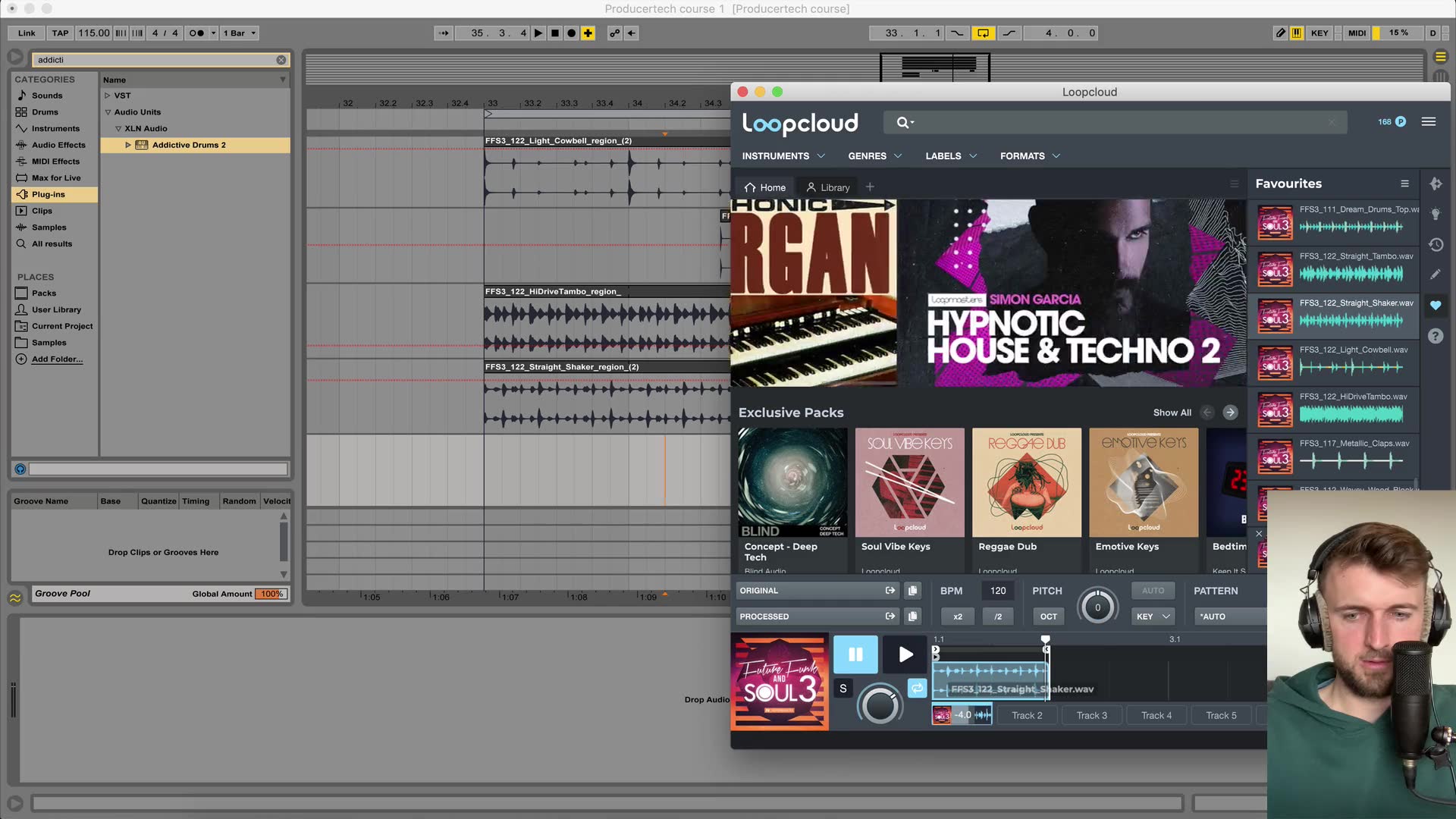
Task: Open Loopcloud hamburger main menu
Action: (x=1429, y=121)
